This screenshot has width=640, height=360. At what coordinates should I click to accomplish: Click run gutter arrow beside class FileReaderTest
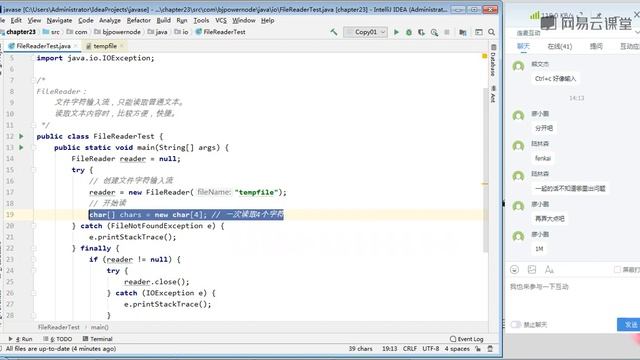pyautogui.click(x=21, y=136)
